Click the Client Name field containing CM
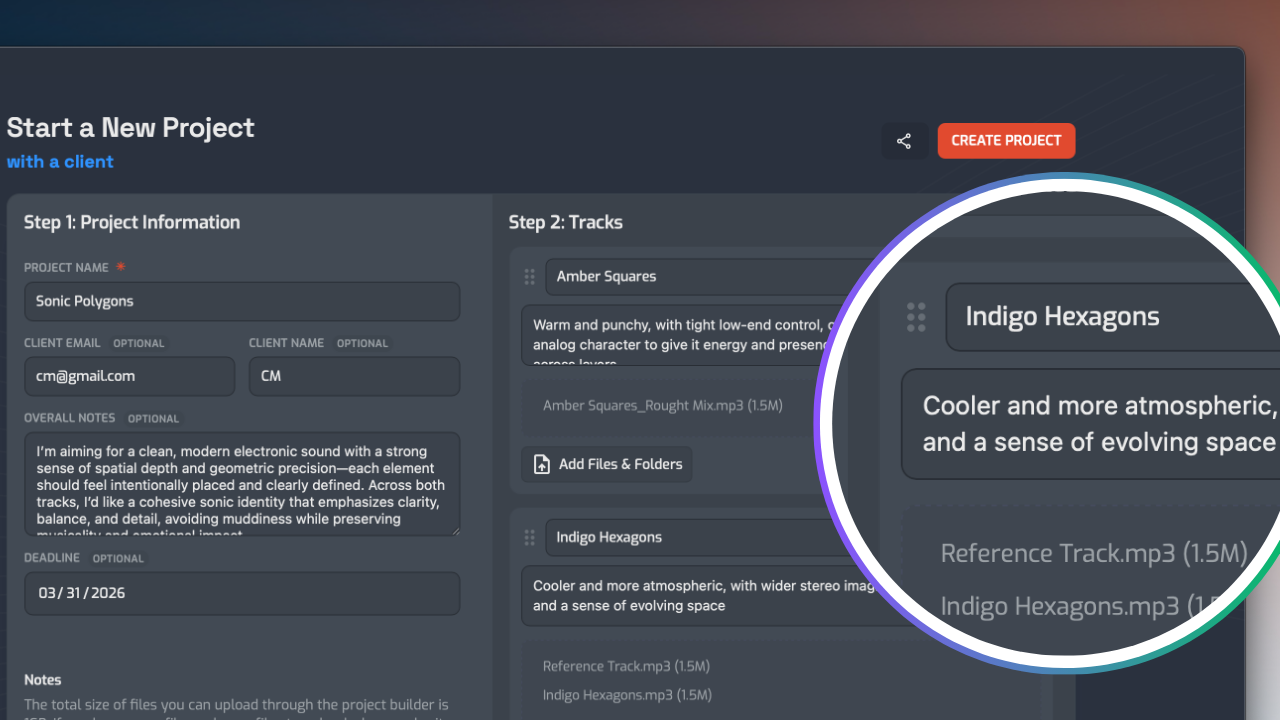This screenshot has width=1280, height=720. point(354,377)
